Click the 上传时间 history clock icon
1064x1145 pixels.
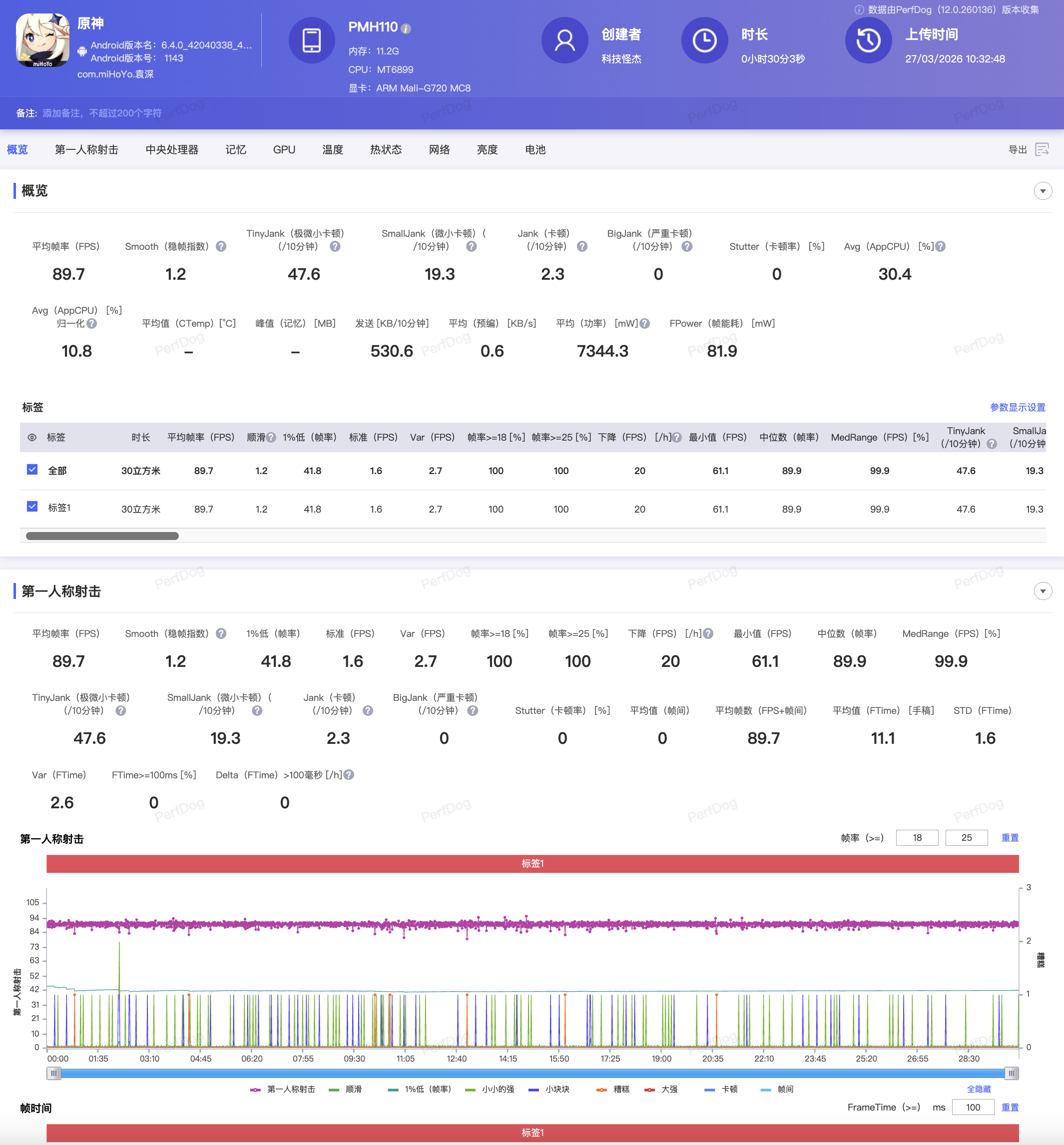tap(868, 41)
